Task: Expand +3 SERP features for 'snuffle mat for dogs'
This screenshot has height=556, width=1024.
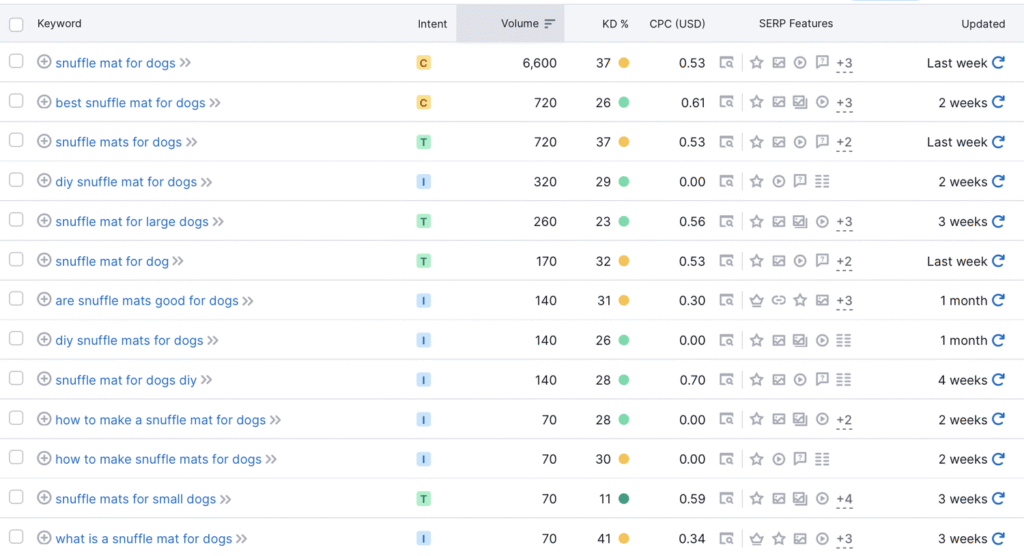Action: pyautogui.click(x=844, y=64)
